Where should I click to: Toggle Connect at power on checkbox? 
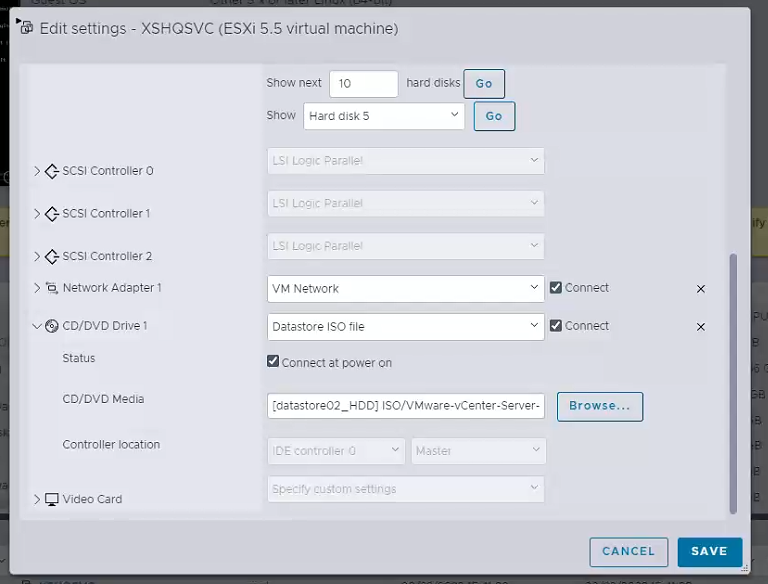tap(273, 362)
